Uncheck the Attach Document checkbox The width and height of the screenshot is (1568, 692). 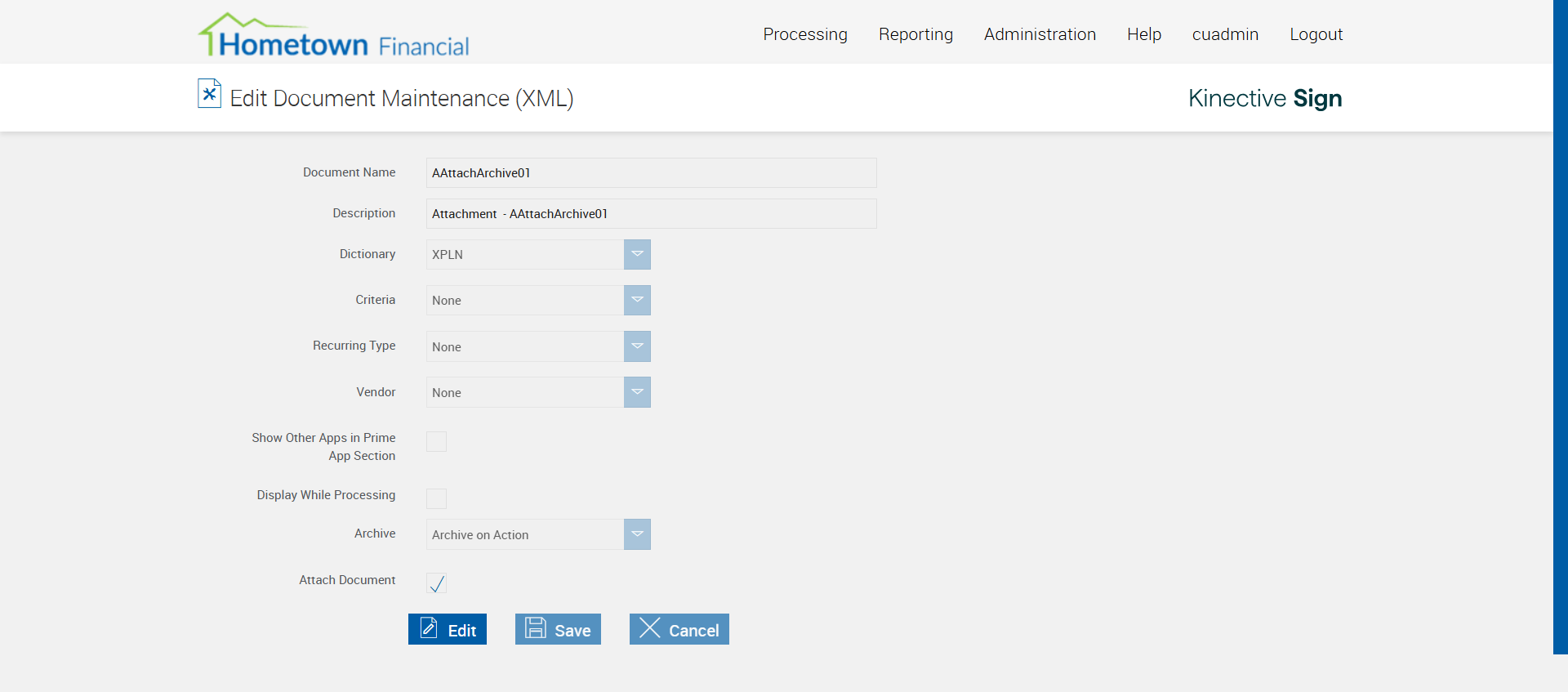click(x=437, y=583)
